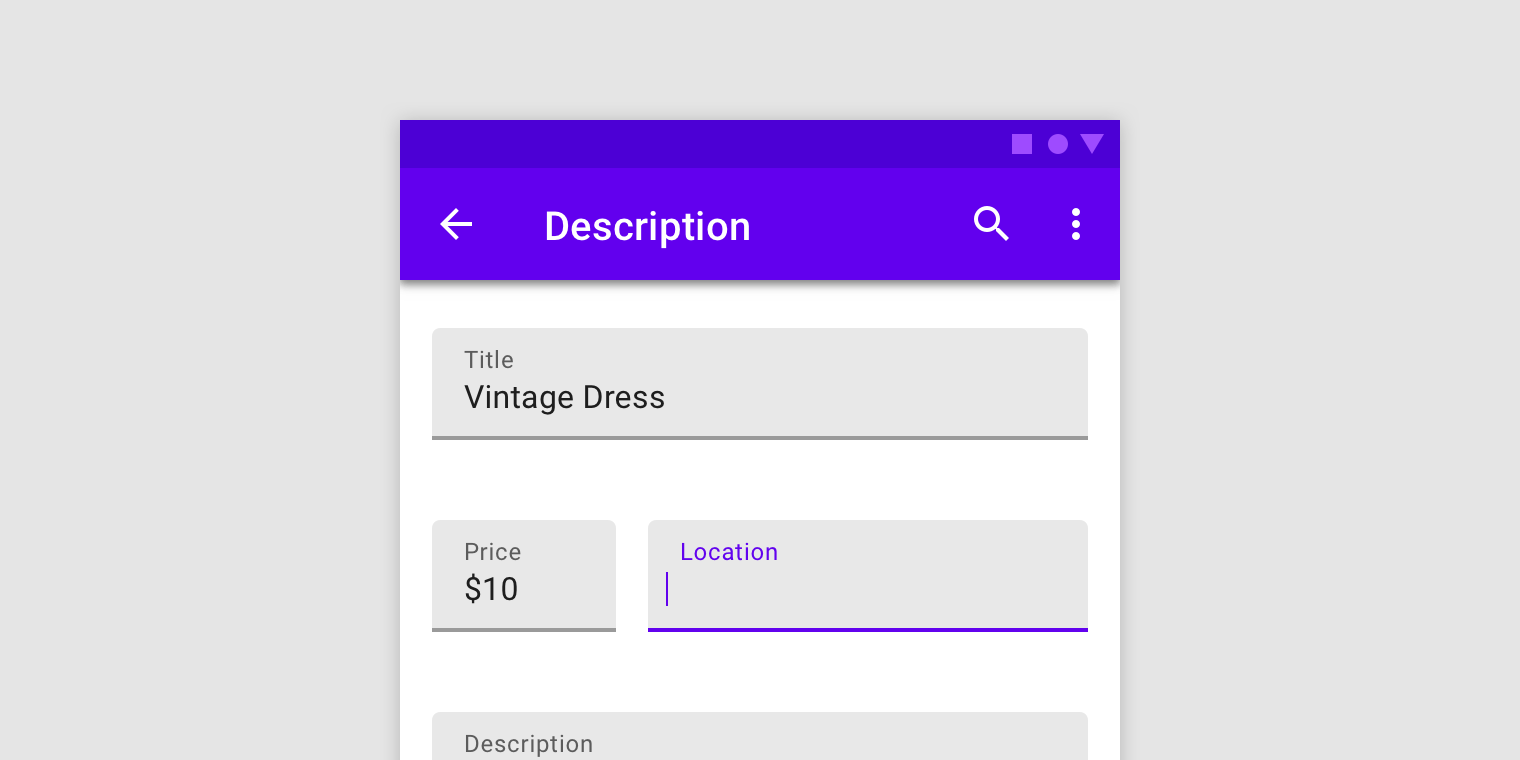Select the magnifying glass search icon
Screen dimensions: 1520x760
tap(991, 224)
